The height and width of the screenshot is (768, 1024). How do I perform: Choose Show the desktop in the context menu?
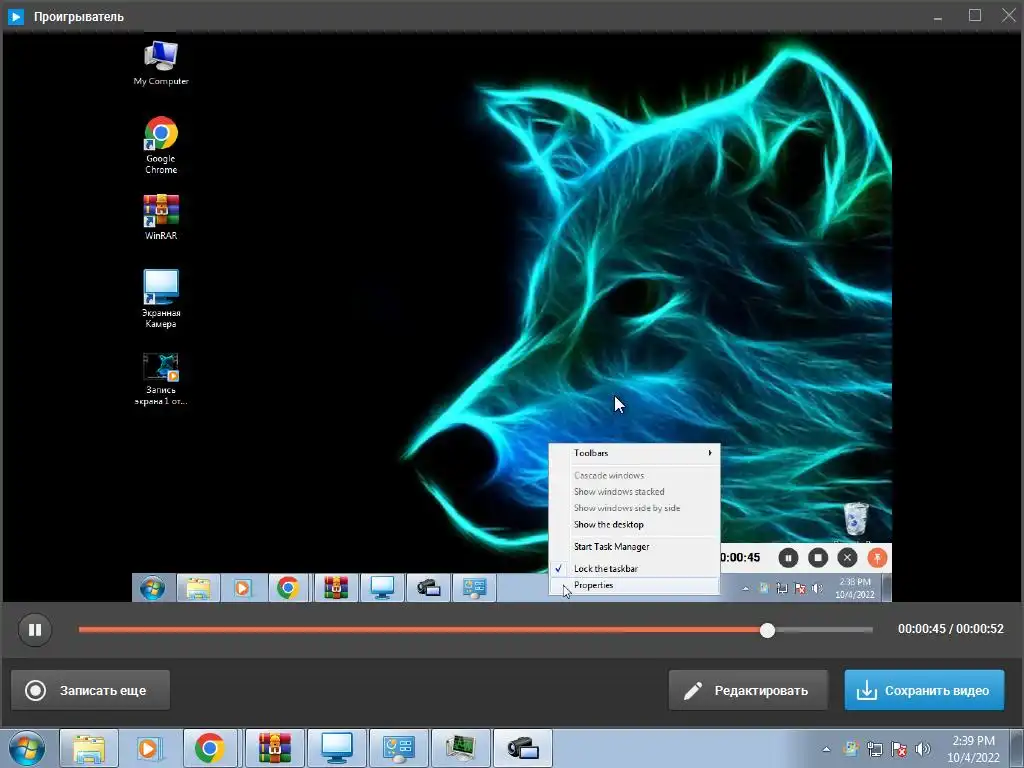[635, 524]
